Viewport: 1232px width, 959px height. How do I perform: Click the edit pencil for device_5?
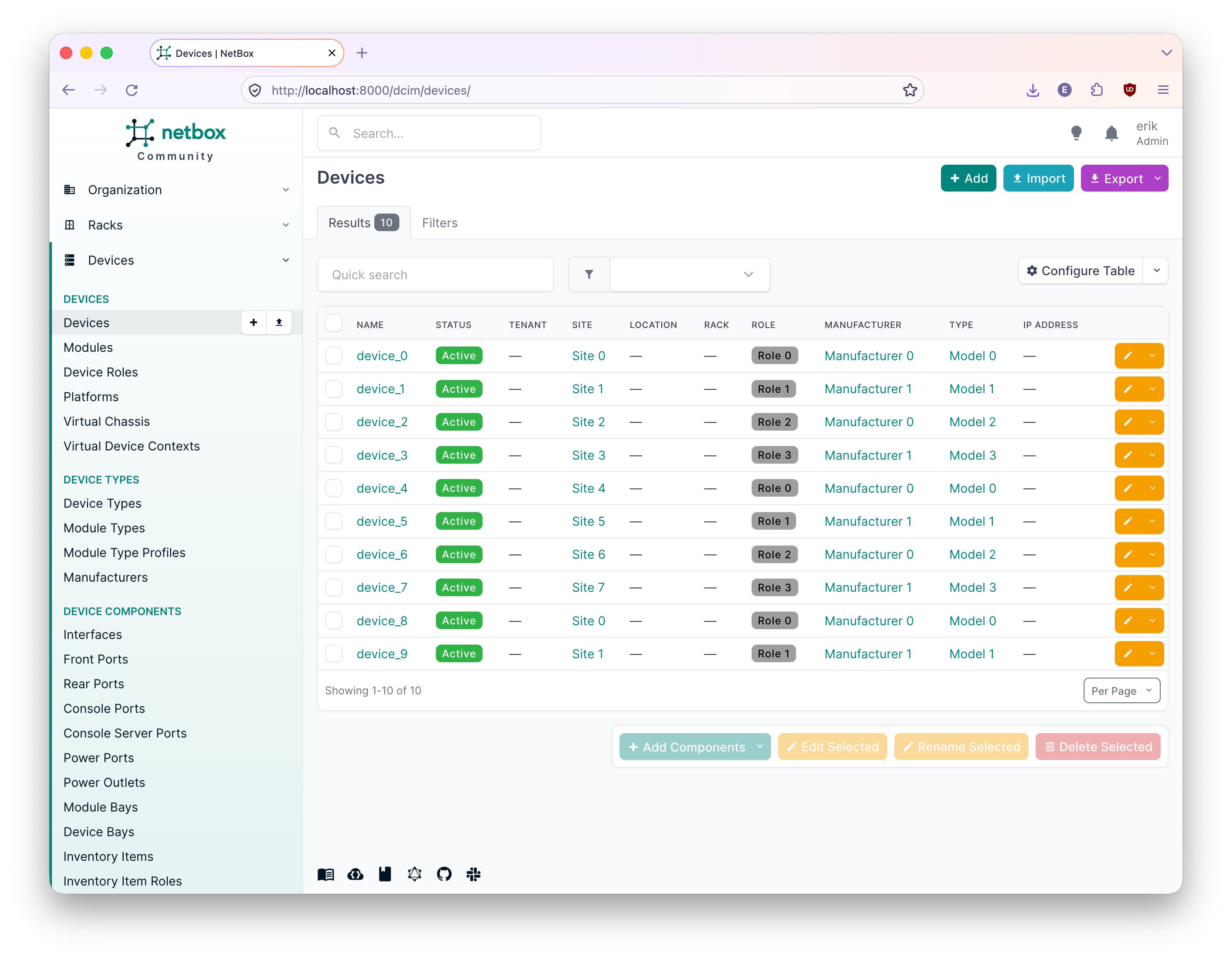[x=1128, y=521]
